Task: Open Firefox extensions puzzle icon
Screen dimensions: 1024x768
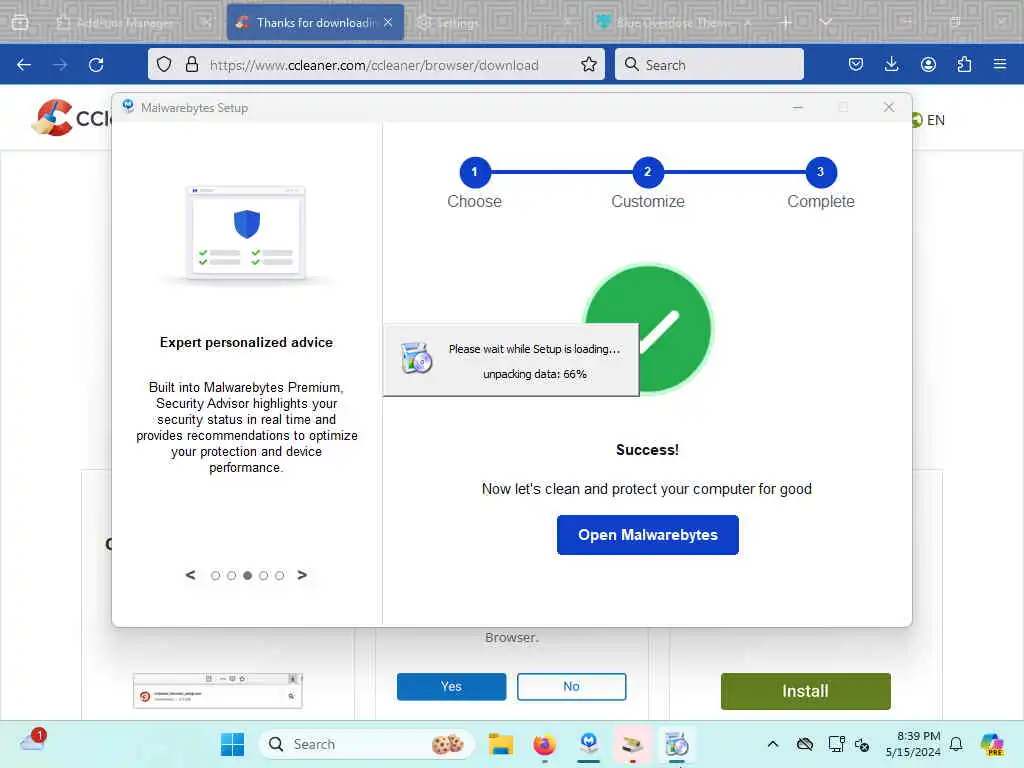Action: [x=964, y=65]
